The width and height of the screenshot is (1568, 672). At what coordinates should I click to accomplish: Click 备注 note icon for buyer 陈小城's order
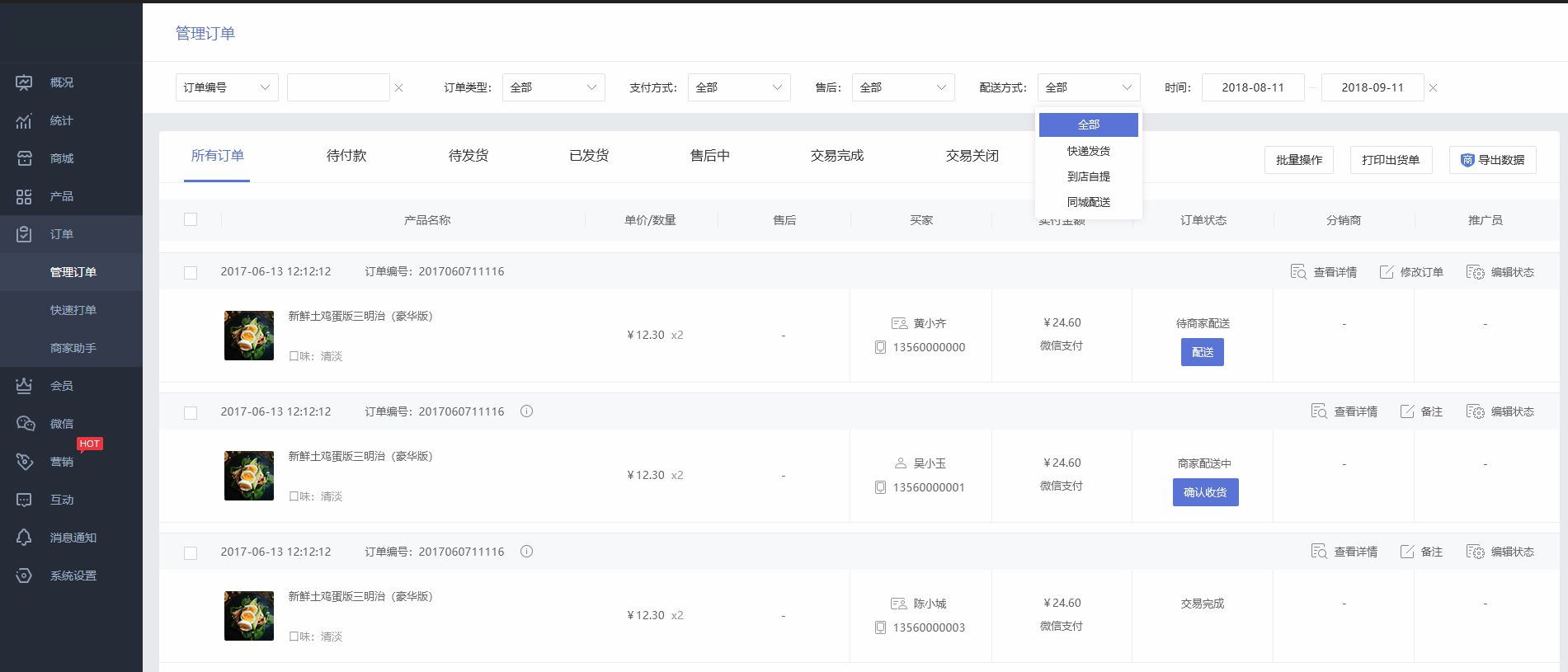(x=1407, y=552)
